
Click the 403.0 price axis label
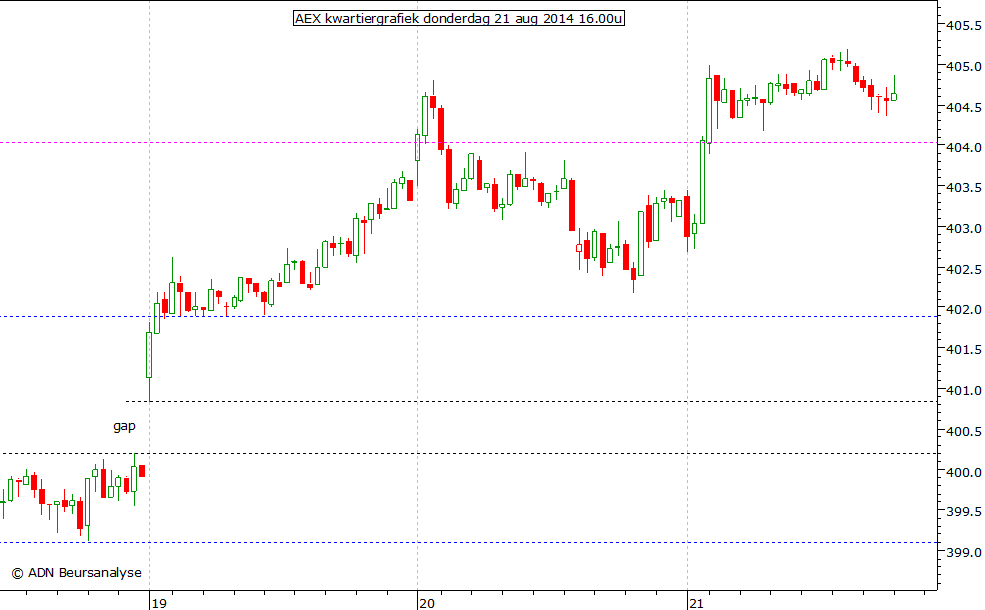coord(964,229)
